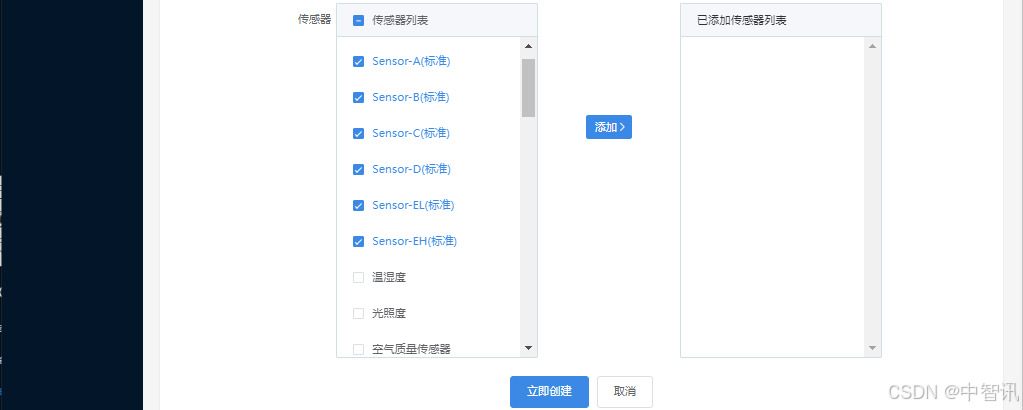Uncheck the Sensor-EH(标准) checkbox
Viewport: 1023px width, 410px height.
tap(358, 242)
